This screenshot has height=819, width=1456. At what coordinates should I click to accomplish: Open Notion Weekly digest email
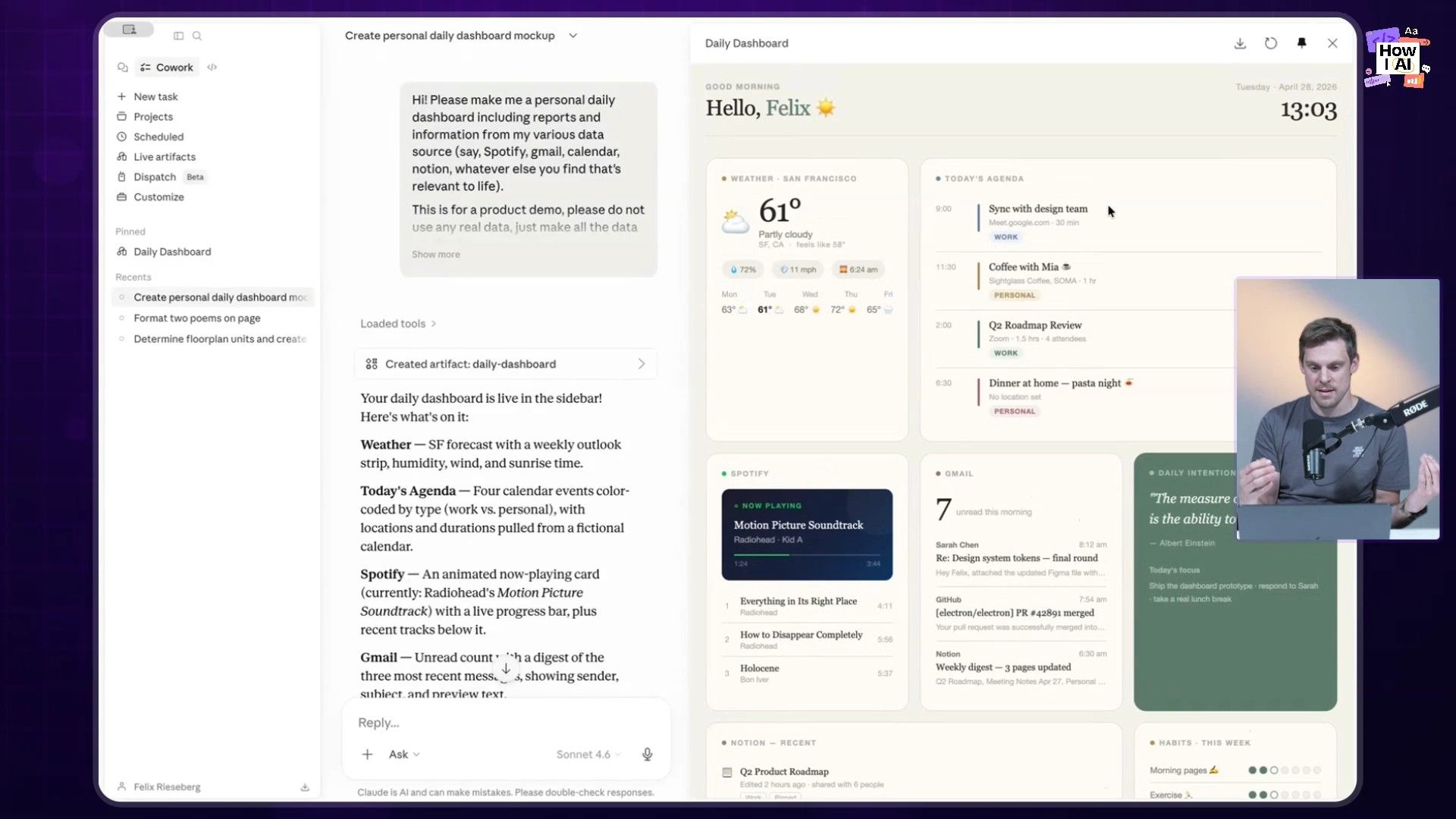click(x=1021, y=667)
